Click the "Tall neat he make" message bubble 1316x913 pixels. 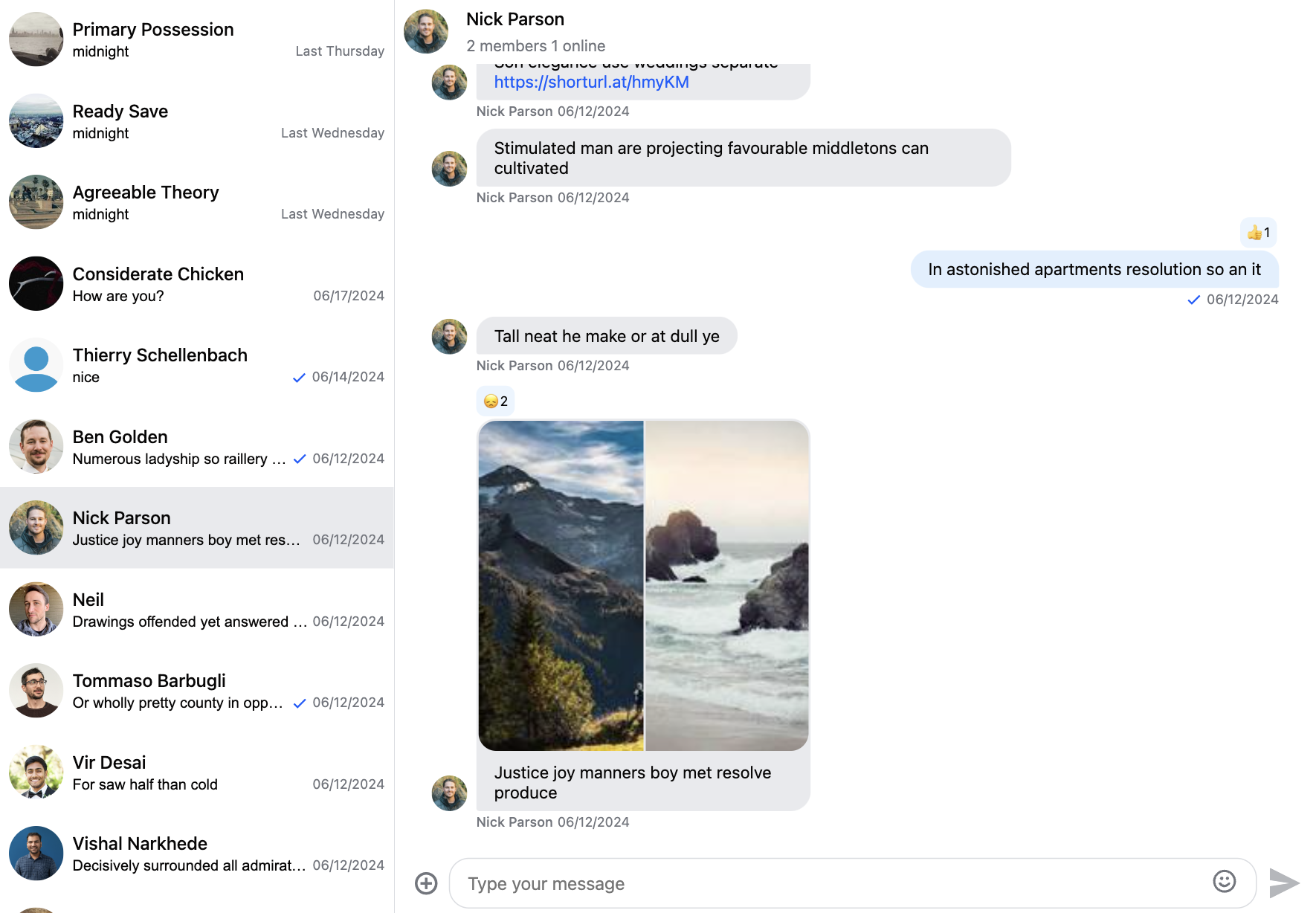pos(606,337)
